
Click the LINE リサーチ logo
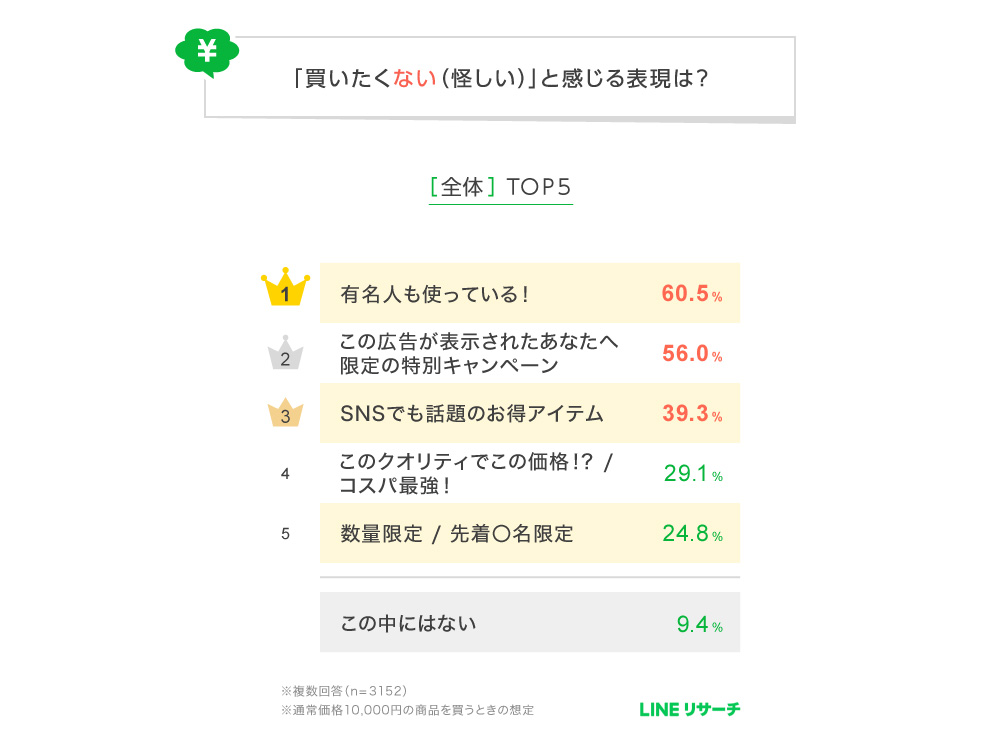point(690,709)
